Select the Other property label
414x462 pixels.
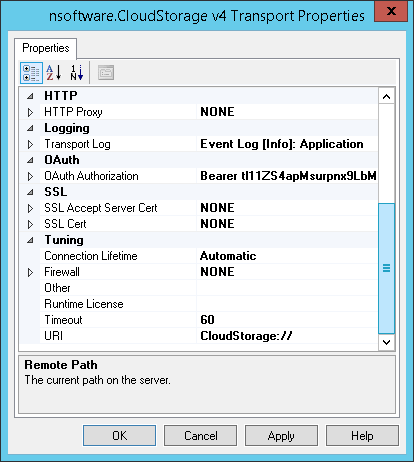pos(57,288)
